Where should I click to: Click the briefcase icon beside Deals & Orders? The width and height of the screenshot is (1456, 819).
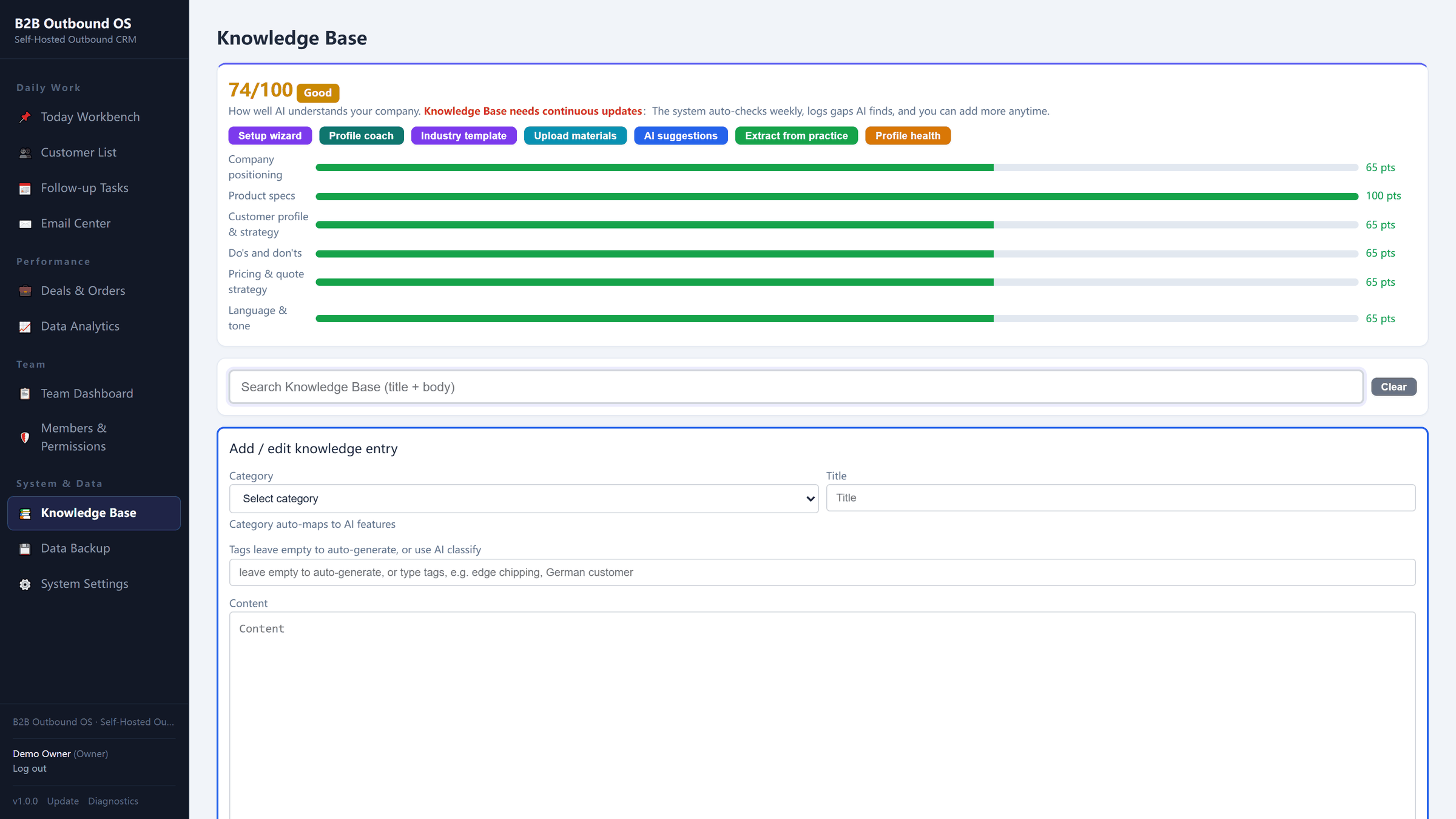click(x=25, y=291)
